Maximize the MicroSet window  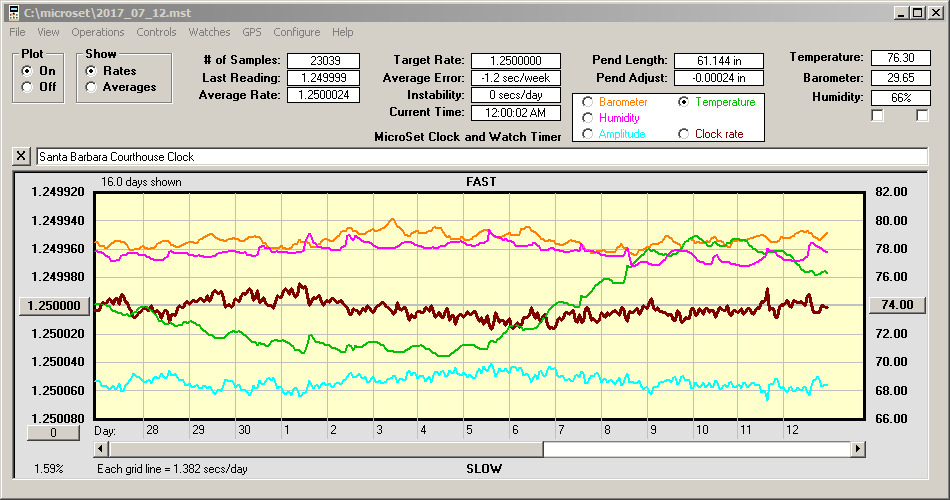[917, 13]
